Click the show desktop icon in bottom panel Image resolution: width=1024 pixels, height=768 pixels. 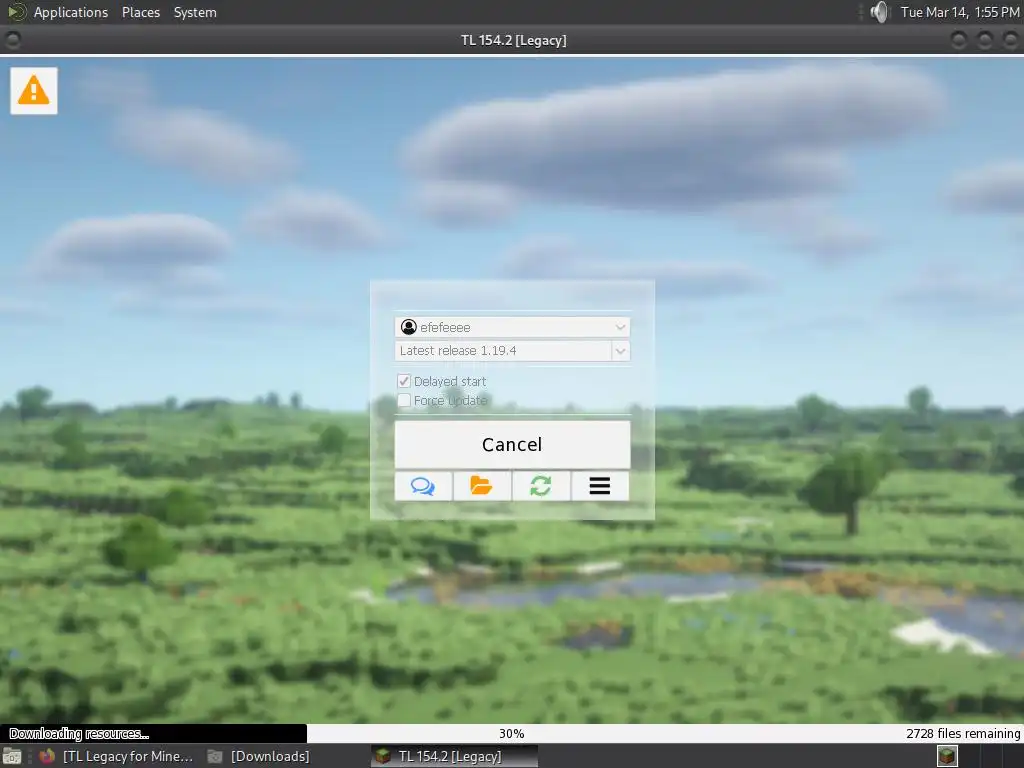pos(12,756)
